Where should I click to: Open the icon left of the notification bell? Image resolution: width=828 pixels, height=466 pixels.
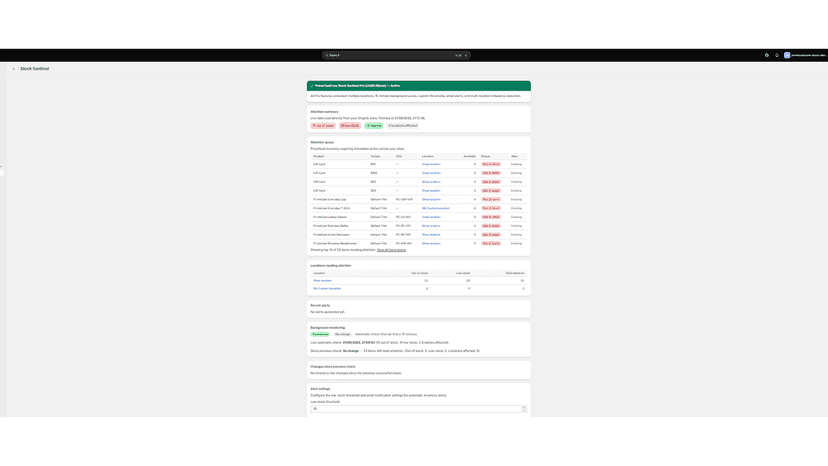point(767,55)
